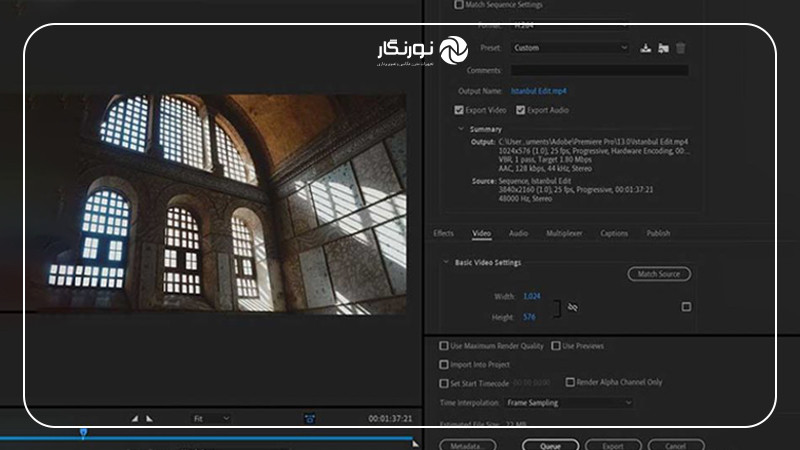Click the blue playhead on preview timeline

pyautogui.click(x=83, y=433)
